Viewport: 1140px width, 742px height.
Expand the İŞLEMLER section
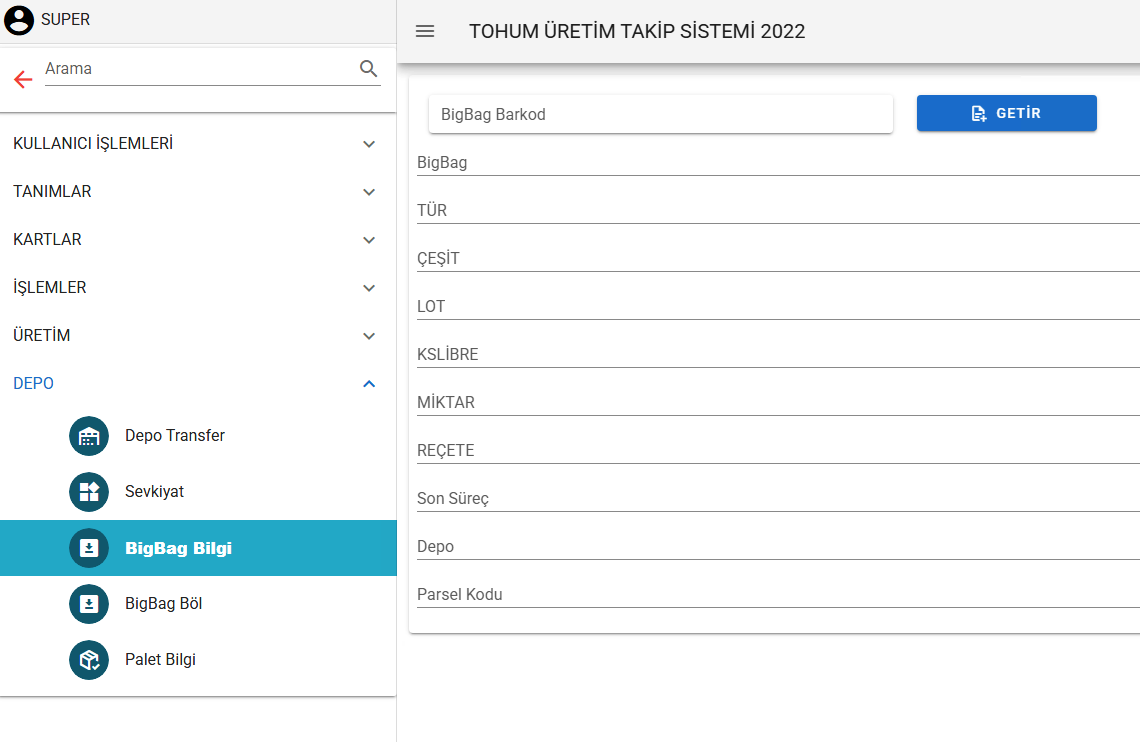pyautogui.click(x=369, y=288)
